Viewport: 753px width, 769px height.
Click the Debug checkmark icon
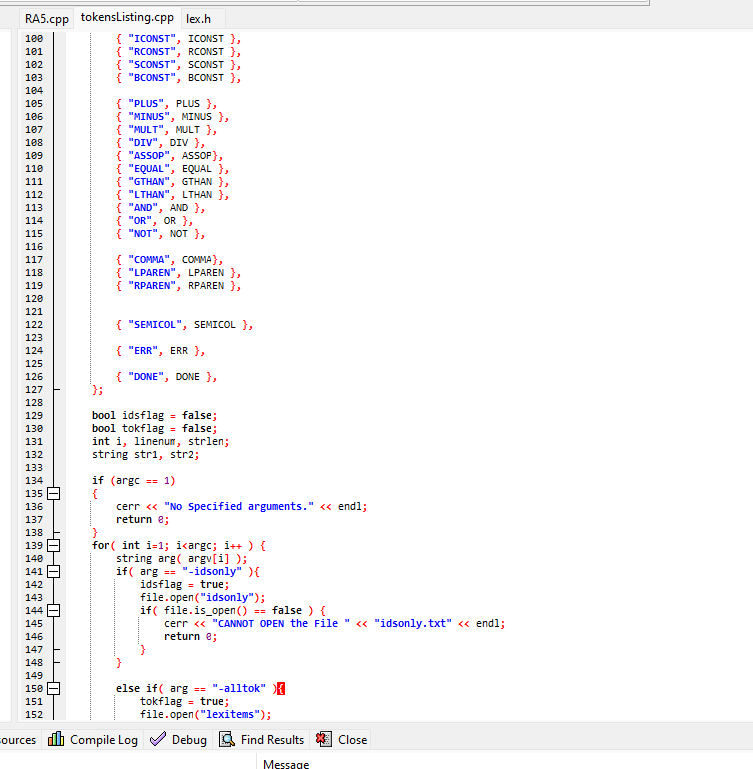pyautogui.click(x=158, y=739)
